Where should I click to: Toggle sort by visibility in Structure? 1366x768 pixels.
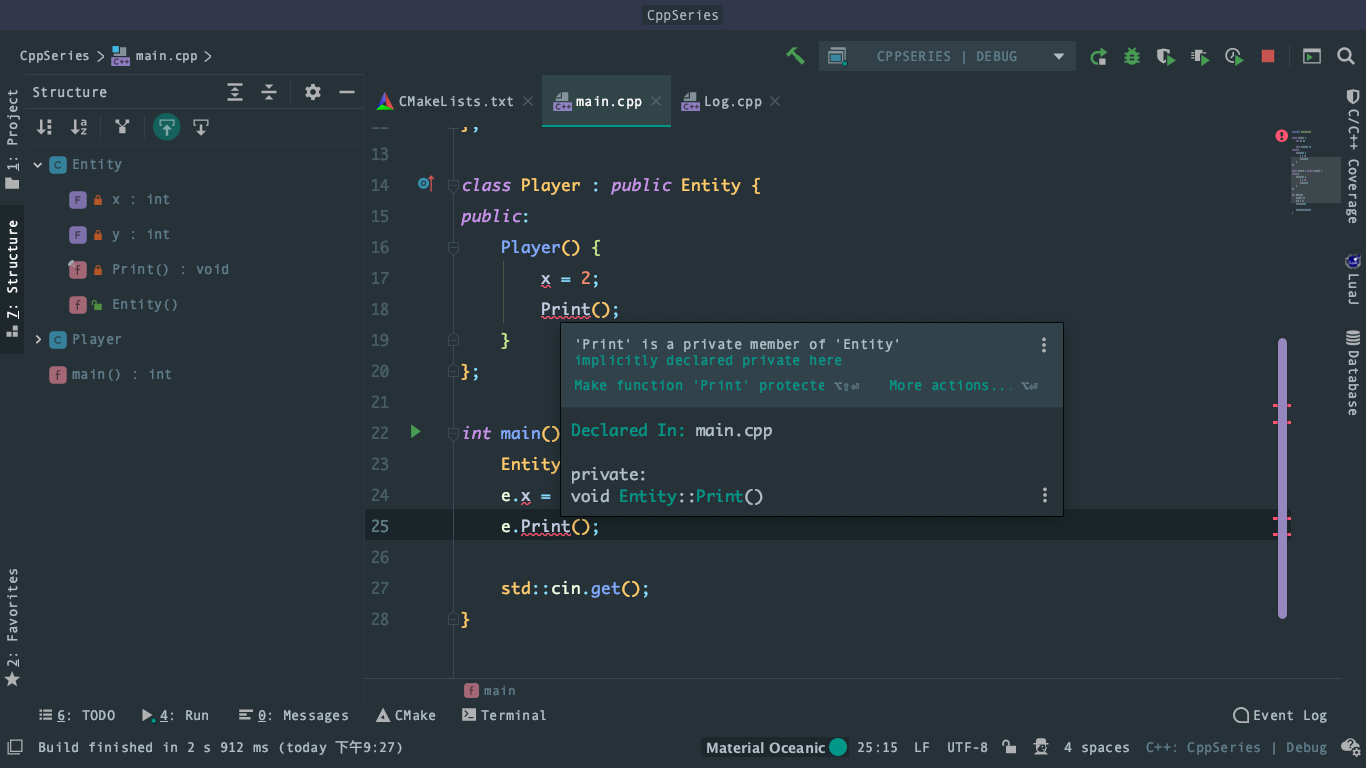coord(45,127)
